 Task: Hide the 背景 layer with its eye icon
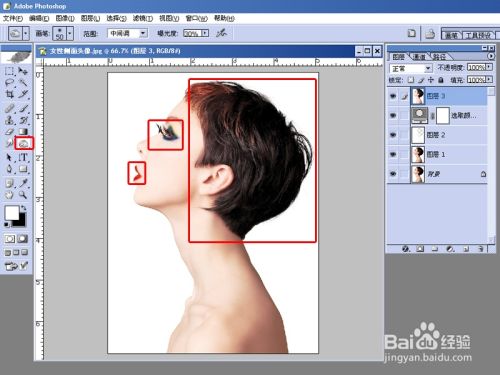pyautogui.click(x=393, y=174)
